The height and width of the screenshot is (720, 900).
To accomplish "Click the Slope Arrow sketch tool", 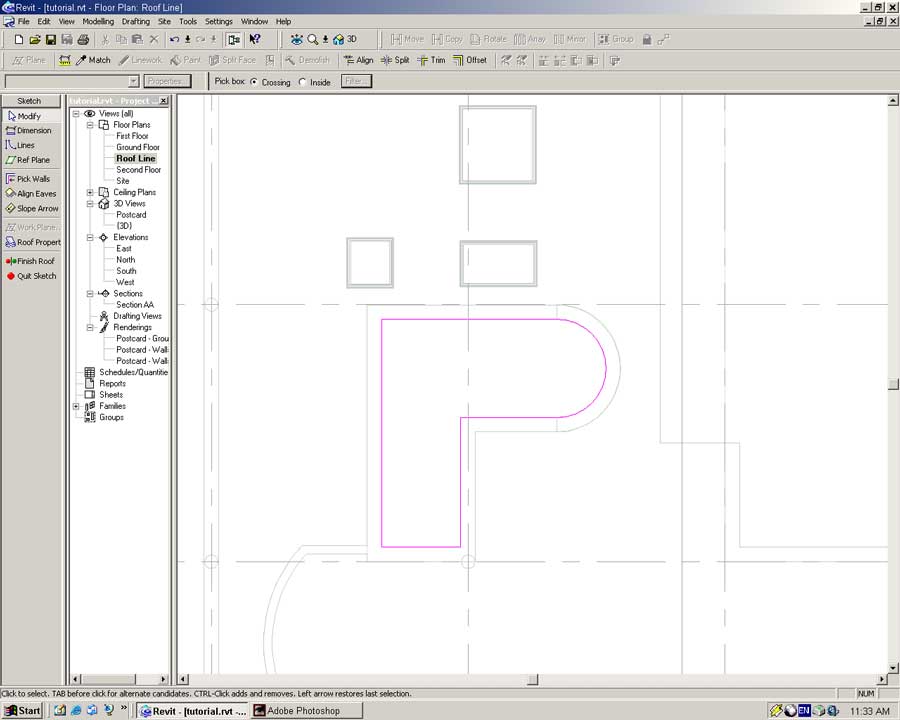I will click(32, 208).
